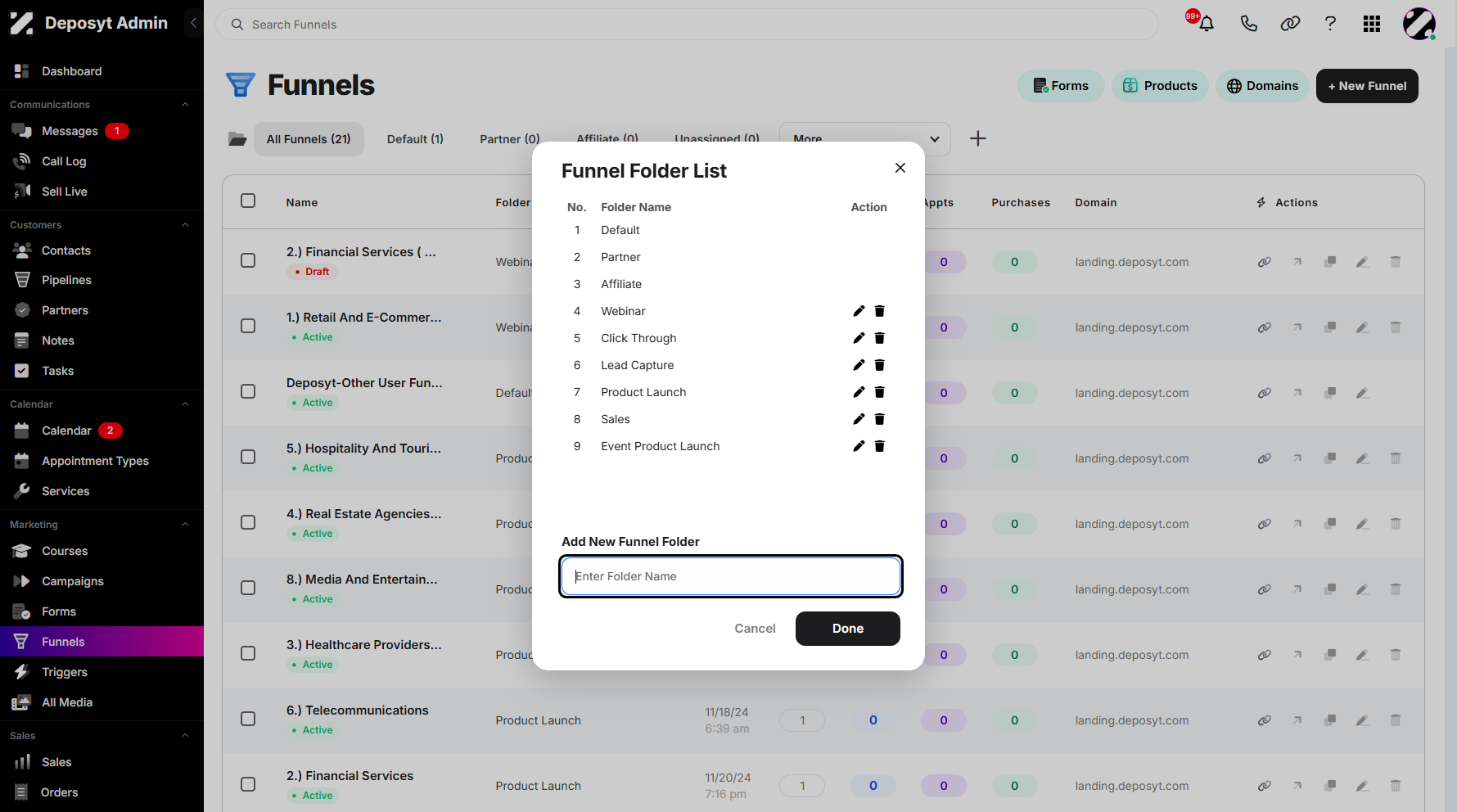The height and width of the screenshot is (812, 1457).
Task: Collapse the Sales sidebar section
Action: point(185,736)
